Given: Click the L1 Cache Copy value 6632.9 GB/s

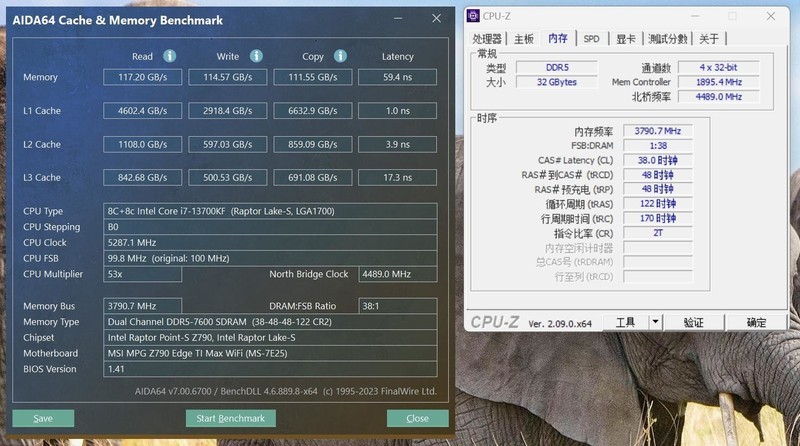Looking at the screenshot, I should point(313,111).
